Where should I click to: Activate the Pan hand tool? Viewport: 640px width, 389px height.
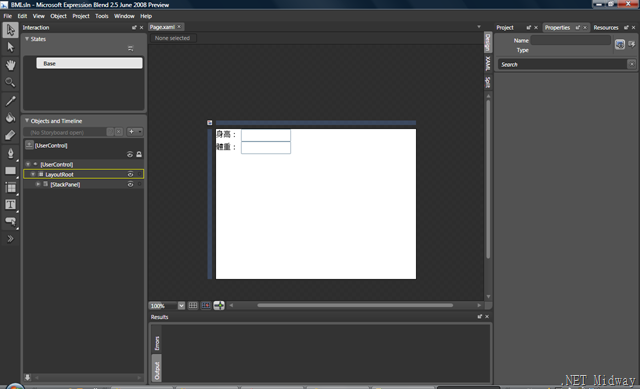pos(10,65)
